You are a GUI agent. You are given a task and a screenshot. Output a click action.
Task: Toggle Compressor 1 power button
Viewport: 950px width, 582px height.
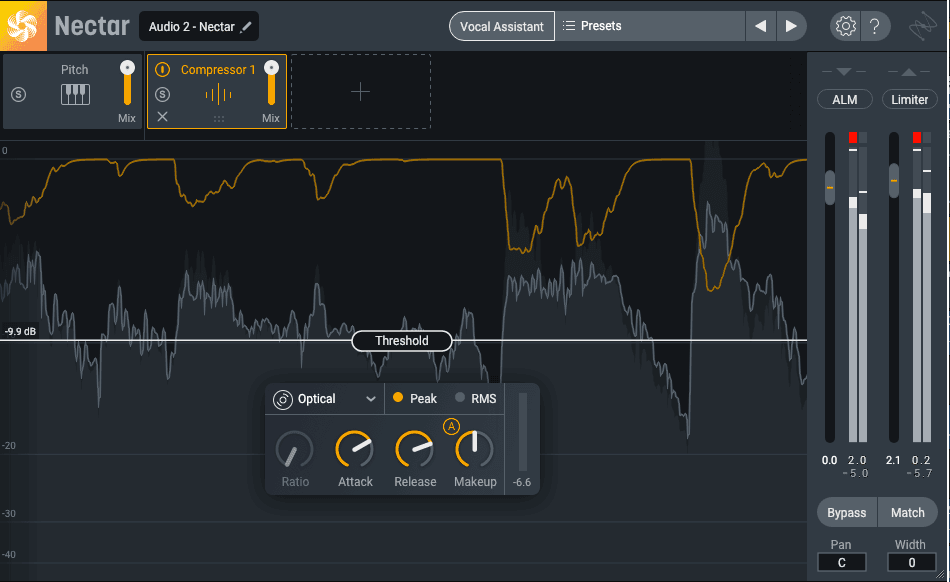point(162,70)
